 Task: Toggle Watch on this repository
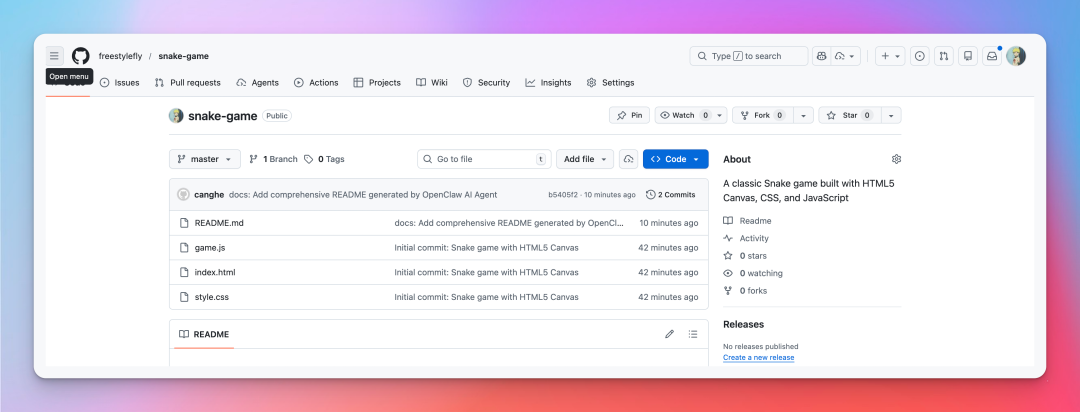pyautogui.click(x=683, y=116)
